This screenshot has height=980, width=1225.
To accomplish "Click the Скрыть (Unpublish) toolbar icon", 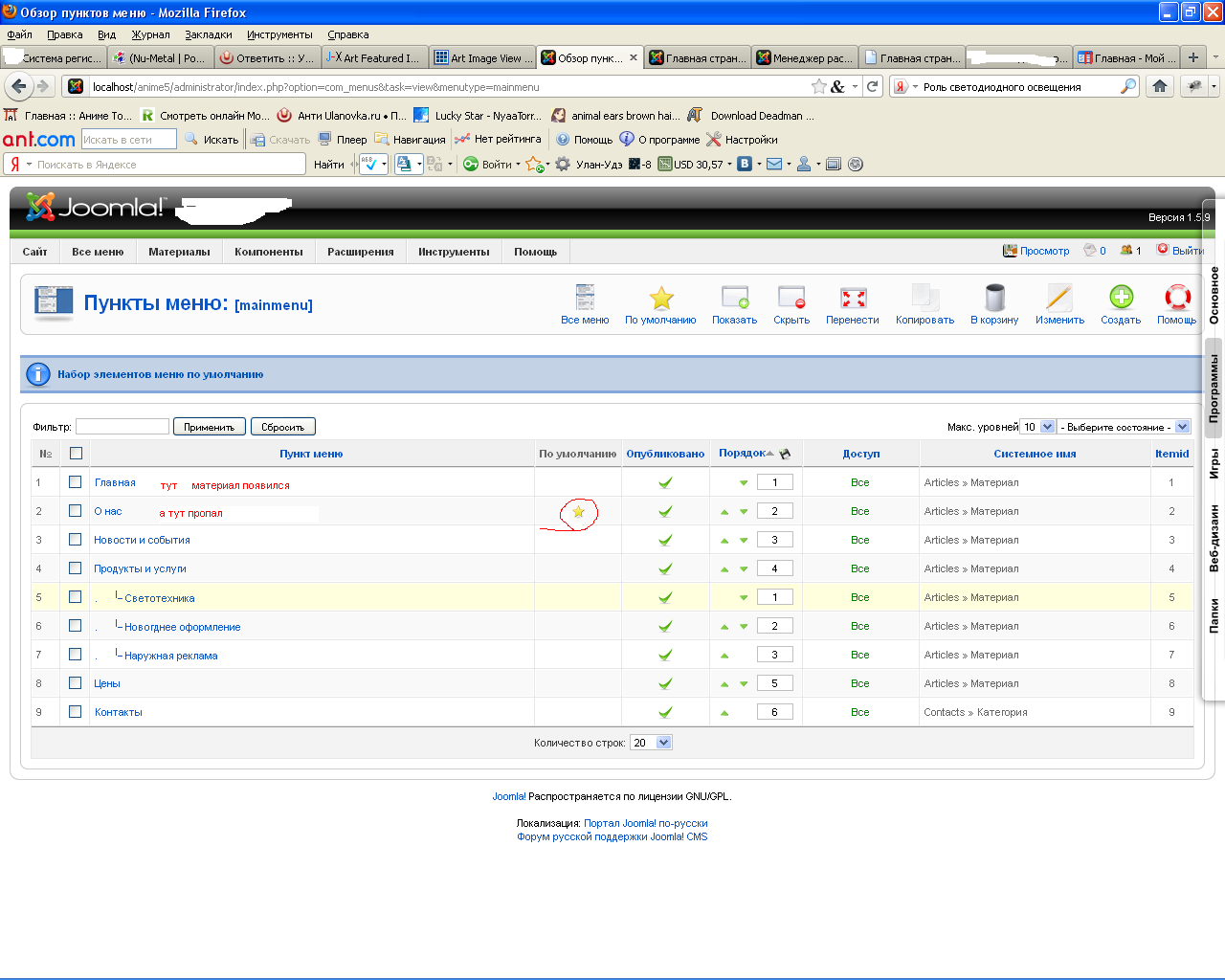I will point(791,298).
